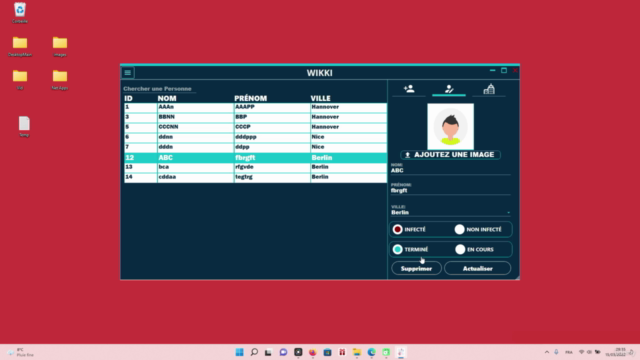Open the Chat app on taskbar
The image size is (640, 360).
click(283, 352)
